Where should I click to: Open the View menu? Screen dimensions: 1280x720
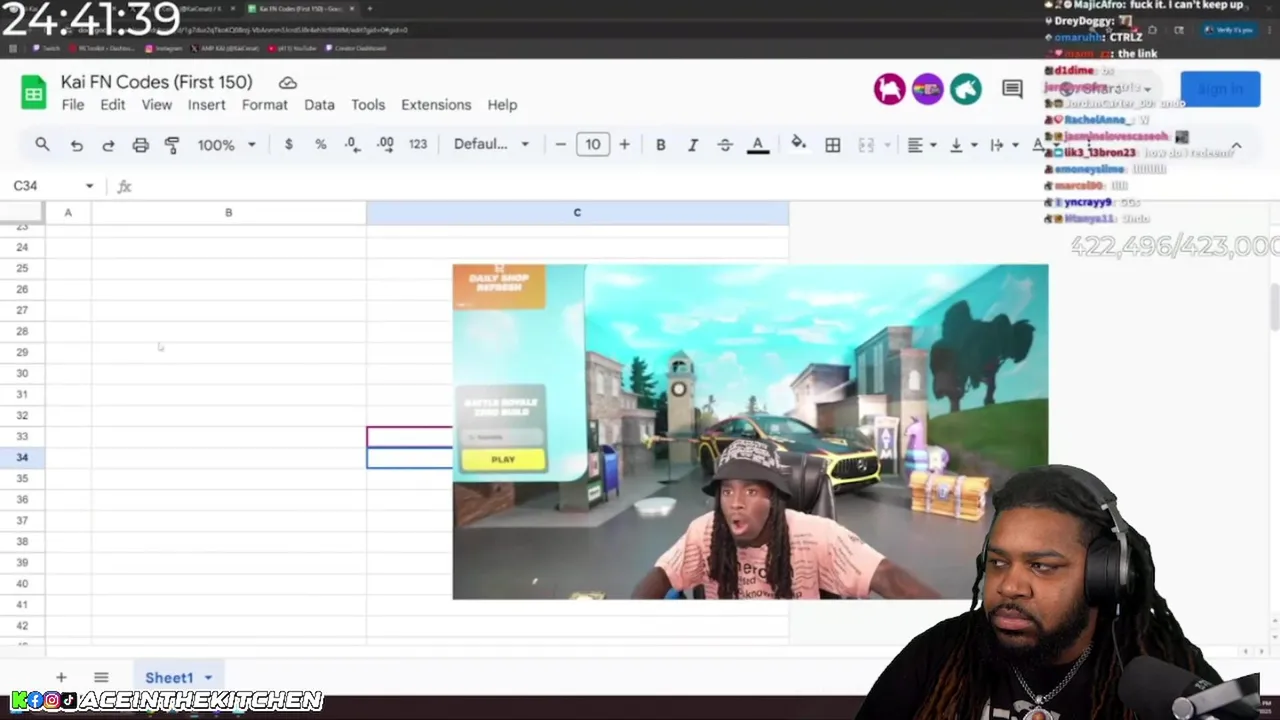[157, 105]
